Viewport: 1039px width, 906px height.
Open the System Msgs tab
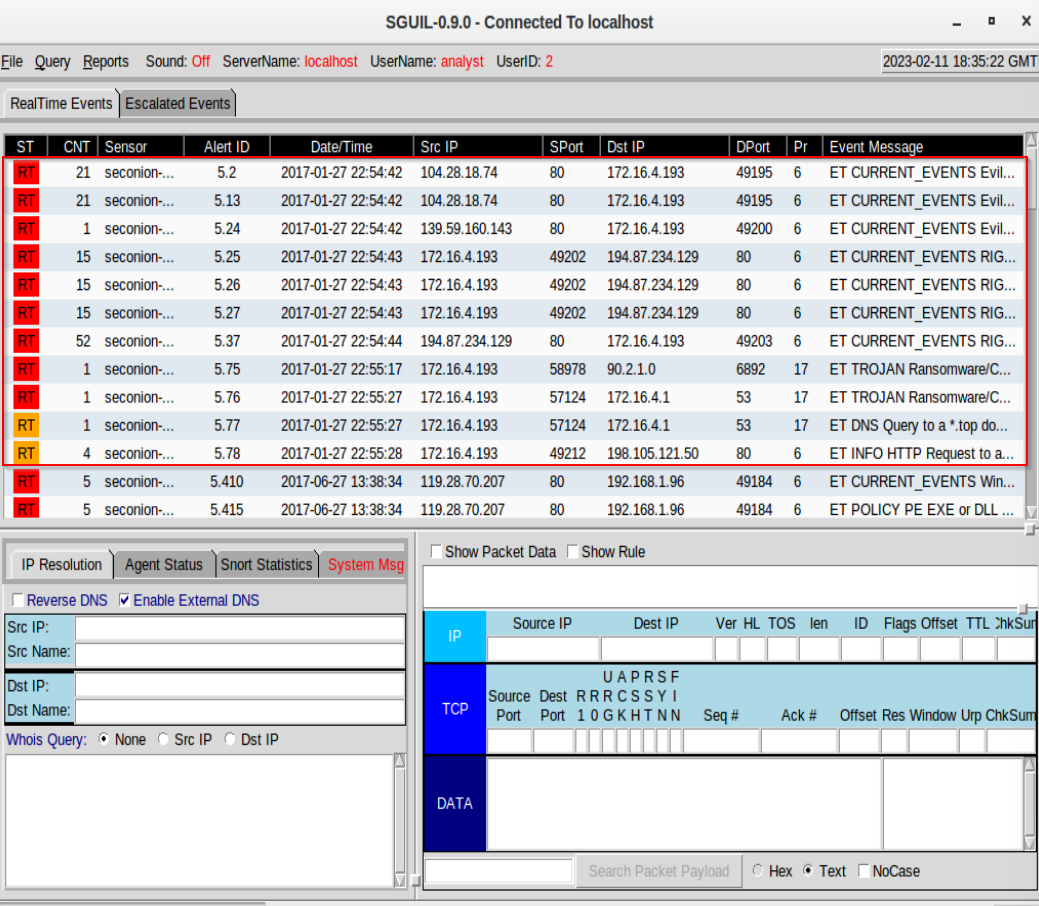365,564
